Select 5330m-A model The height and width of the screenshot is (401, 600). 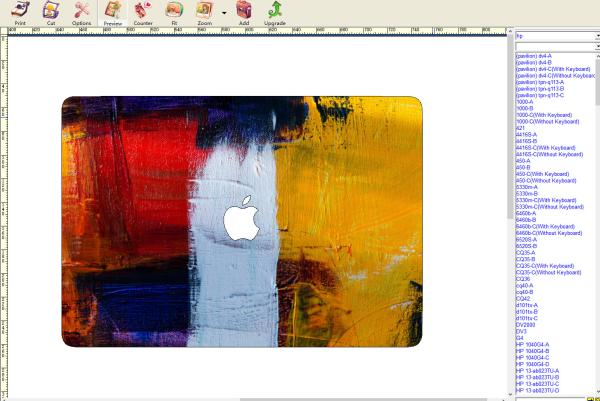click(x=527, y=187)
